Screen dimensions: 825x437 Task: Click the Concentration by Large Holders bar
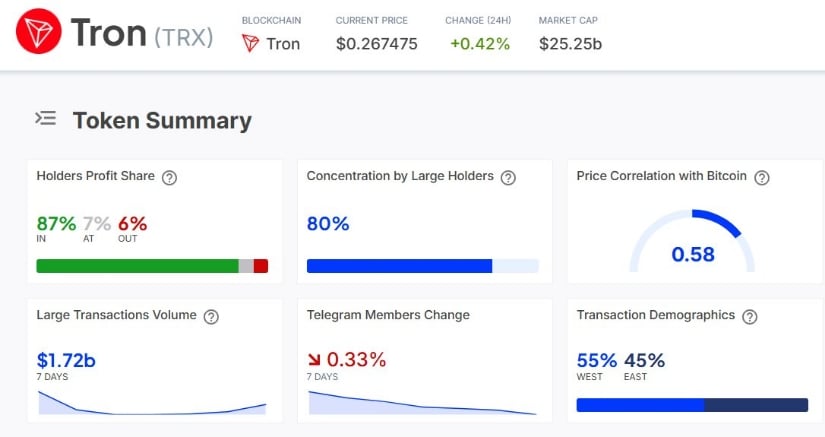[x=422, y=266]
